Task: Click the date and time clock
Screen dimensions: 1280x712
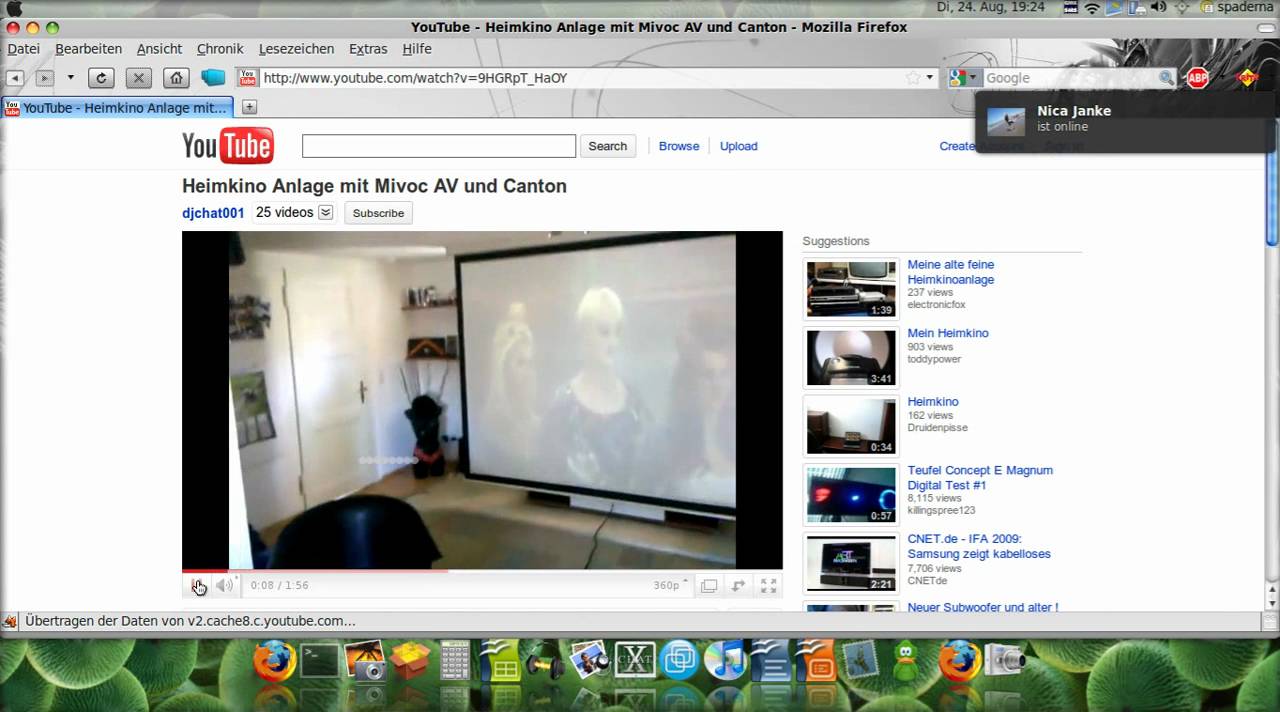Action: pyautogui.click(x=990, y=8)
